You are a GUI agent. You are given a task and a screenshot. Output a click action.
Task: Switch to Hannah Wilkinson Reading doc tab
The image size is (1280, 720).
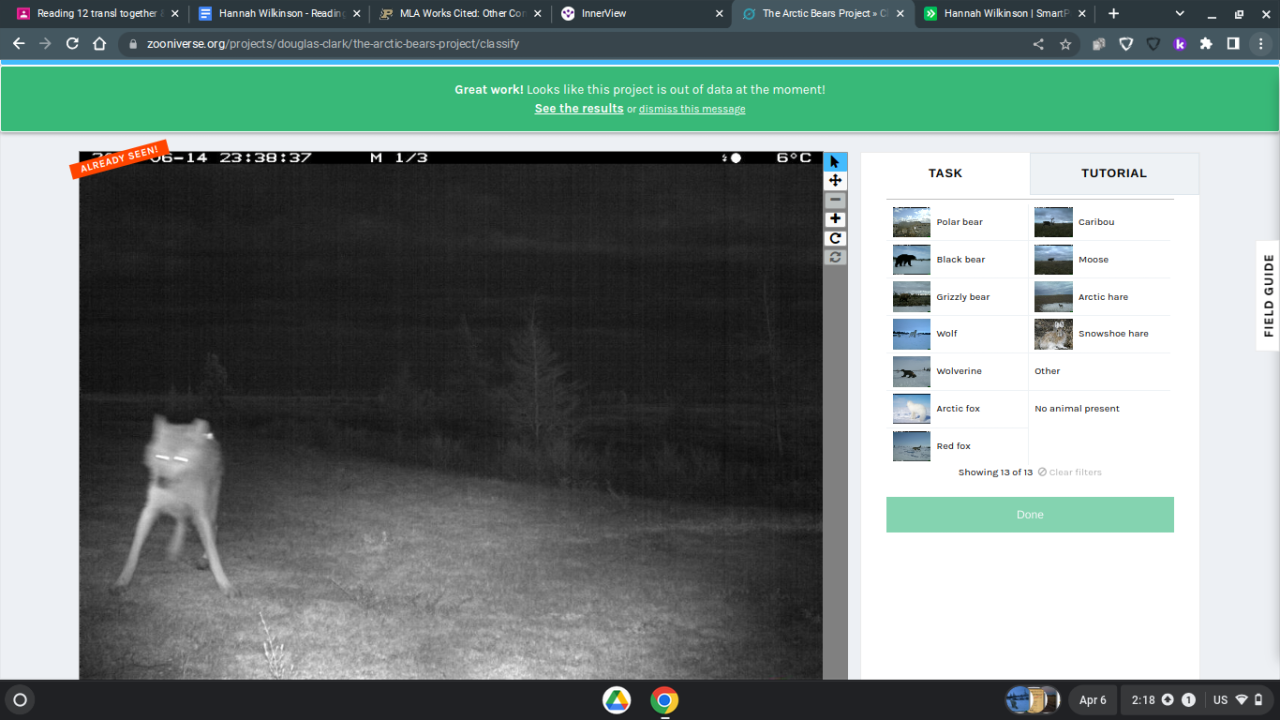point(278,14)
